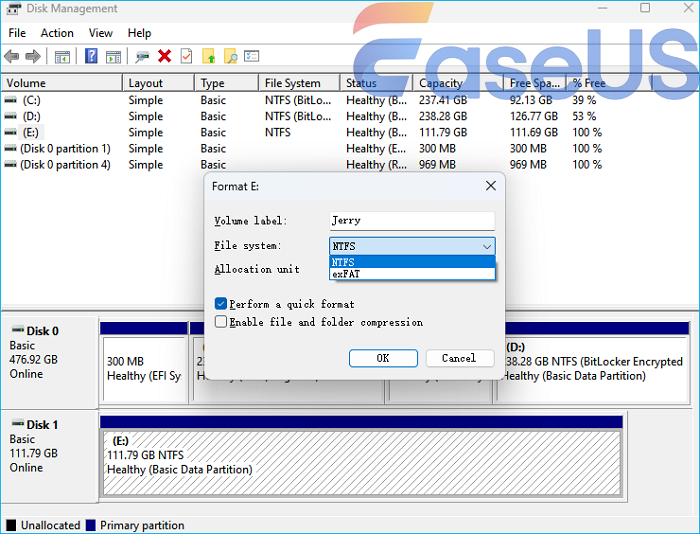The height and width of the screenshot is (534, 700).
Task: Click the Back arrow toolbar icon
Action: (12, 57)
